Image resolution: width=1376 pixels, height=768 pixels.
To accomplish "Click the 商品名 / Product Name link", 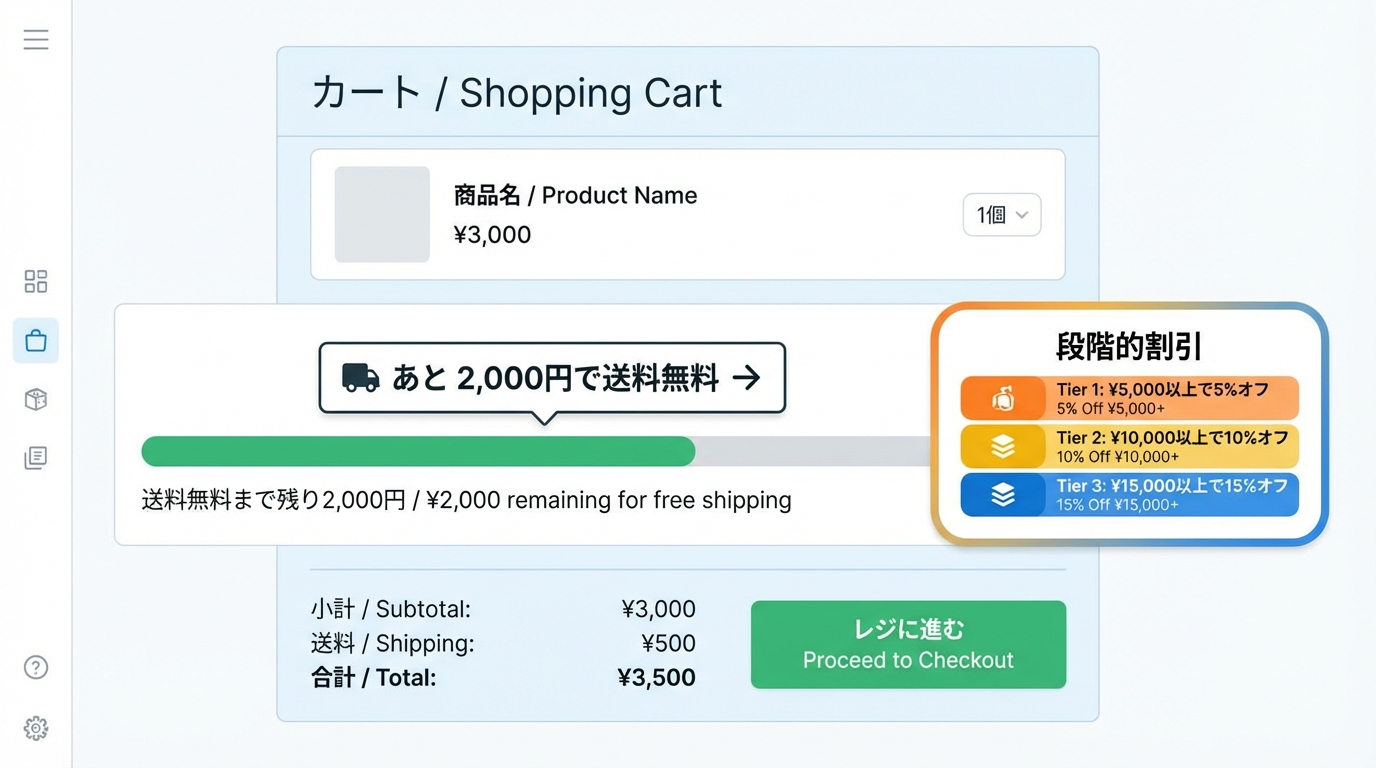I will (x=575, y=195).
